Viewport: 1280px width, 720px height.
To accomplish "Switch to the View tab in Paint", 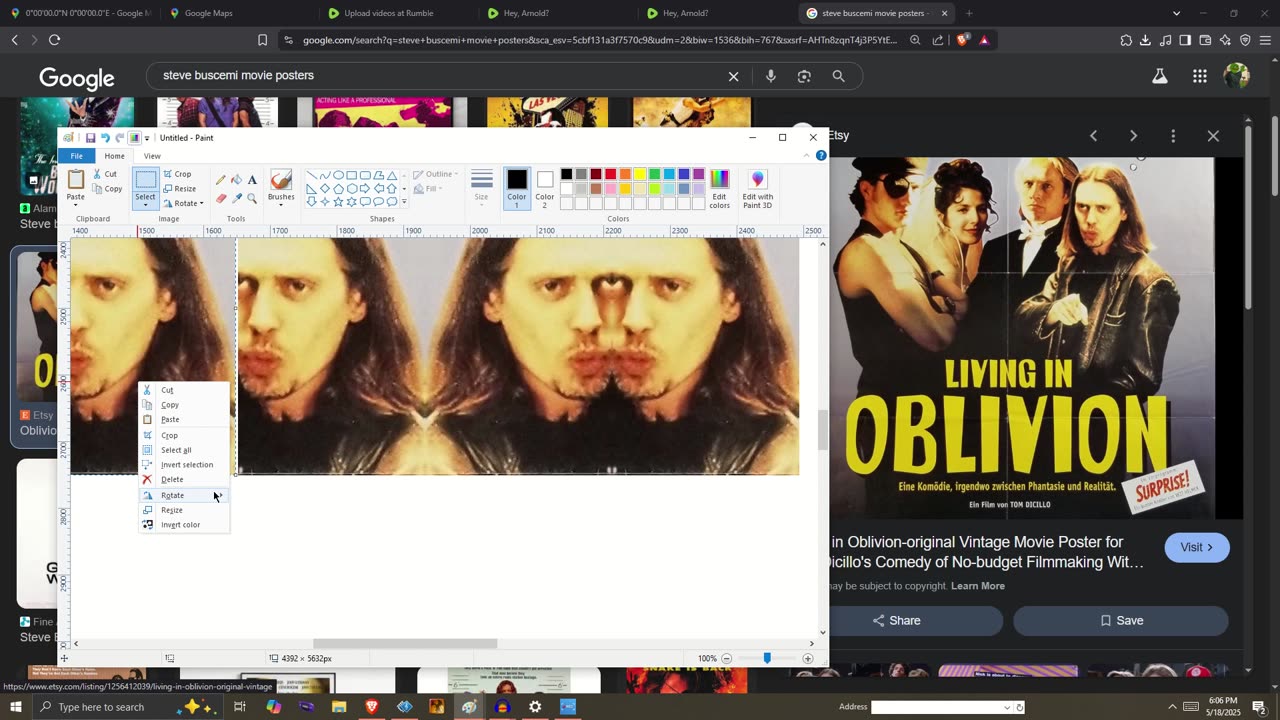I will (152, 156).
